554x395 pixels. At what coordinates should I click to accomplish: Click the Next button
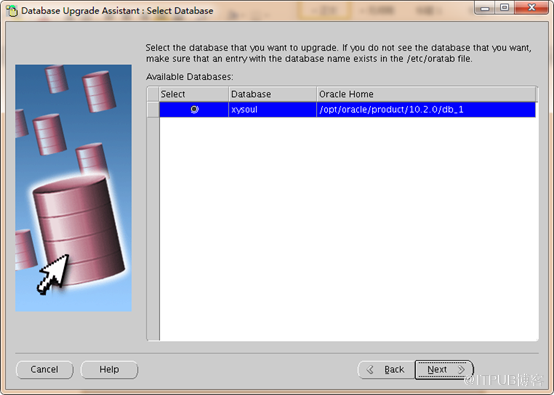pos(444,370)
